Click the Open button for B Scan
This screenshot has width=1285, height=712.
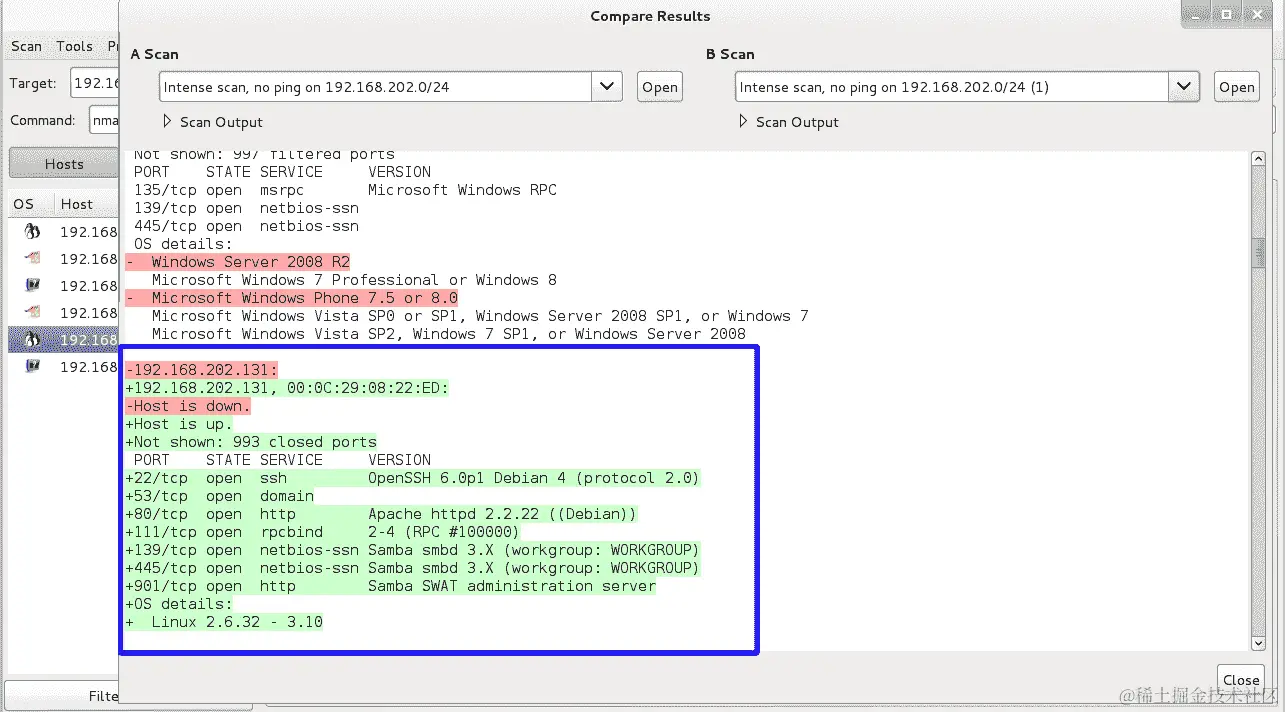(1236, 87)
